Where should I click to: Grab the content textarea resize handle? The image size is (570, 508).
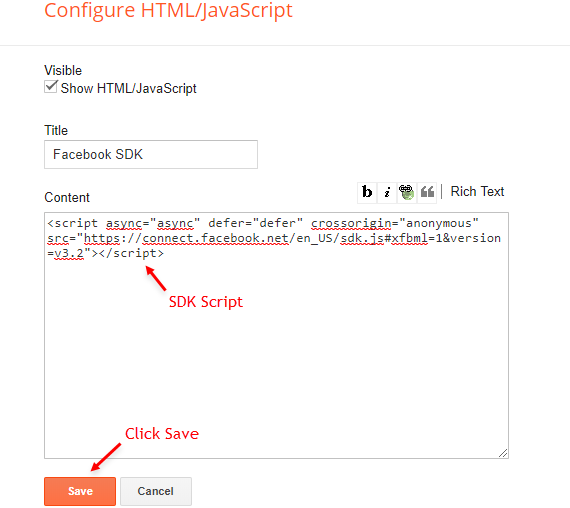click(x=503, y=453)
